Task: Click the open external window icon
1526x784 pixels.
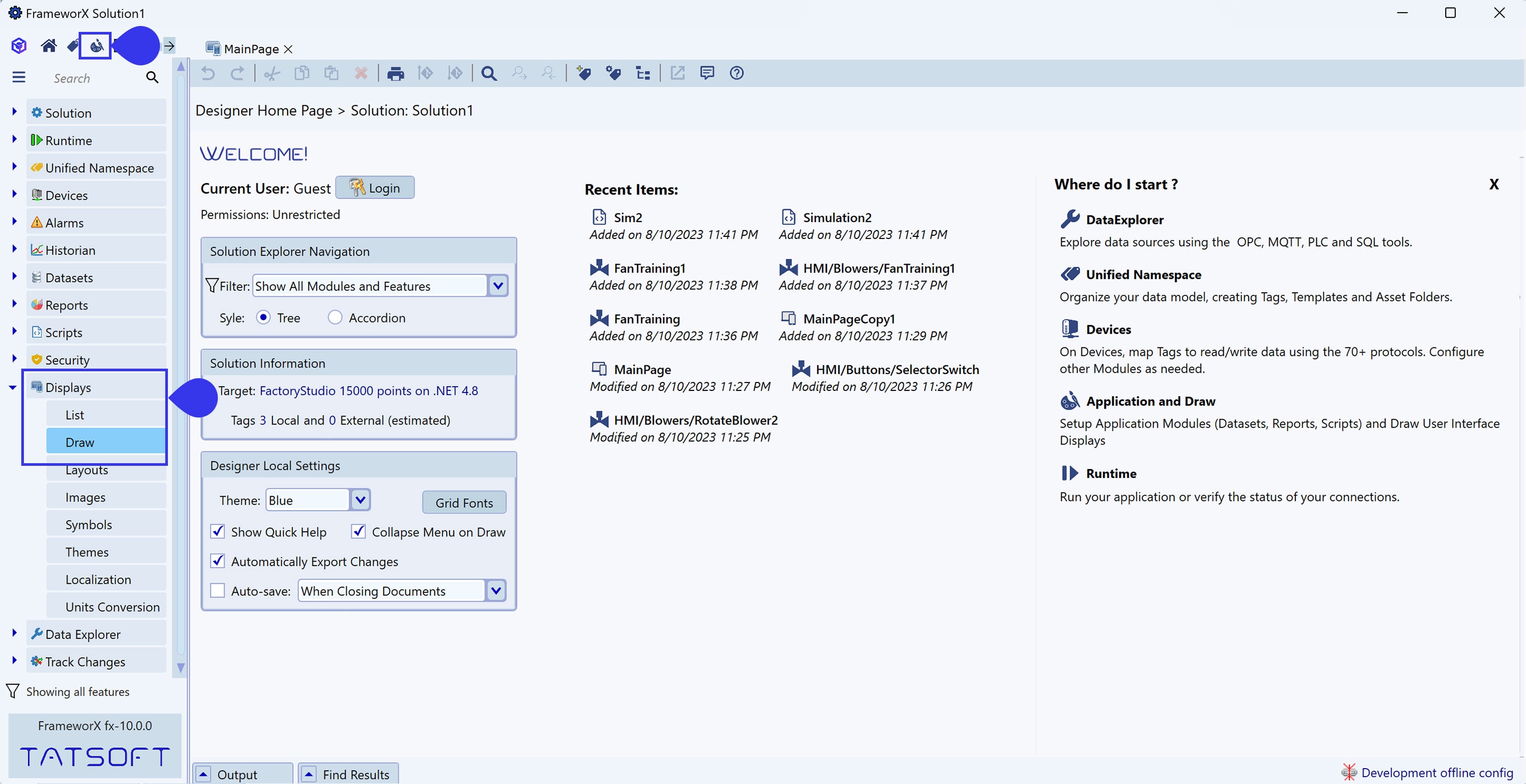Action: [677, 73]
